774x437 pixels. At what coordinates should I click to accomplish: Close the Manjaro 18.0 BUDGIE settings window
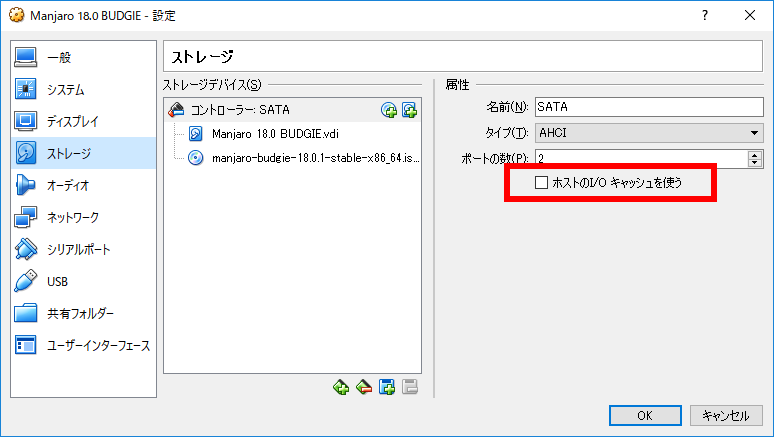(x=750, y=15)
